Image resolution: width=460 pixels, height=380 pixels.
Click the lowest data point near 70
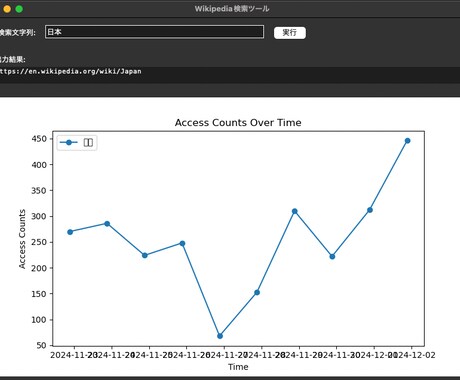coord(220,336)
